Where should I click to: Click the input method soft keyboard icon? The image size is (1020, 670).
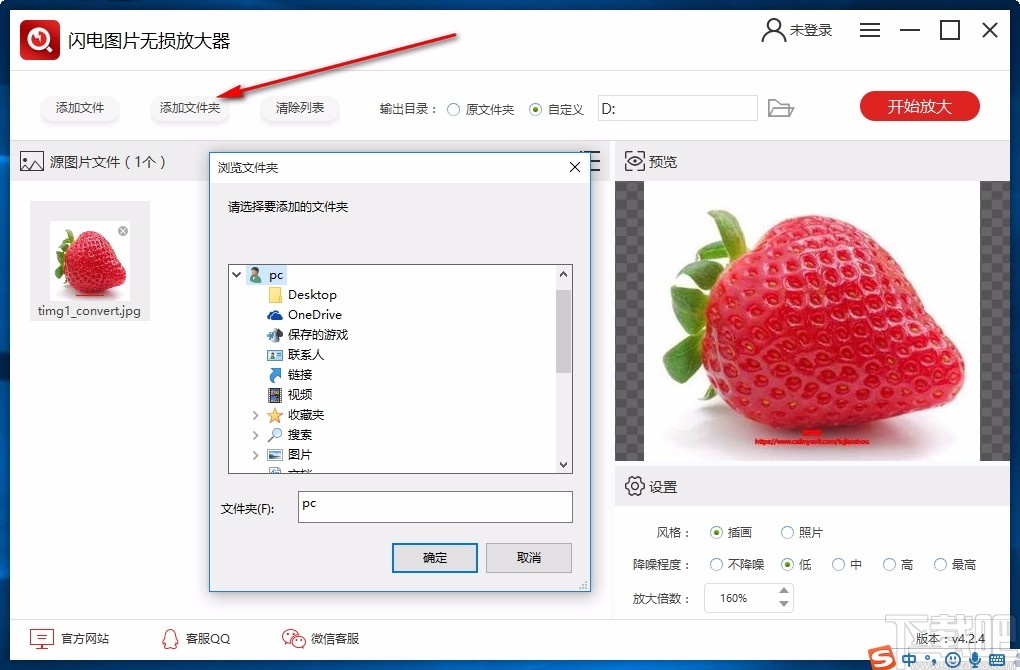[x=997, y=660]
